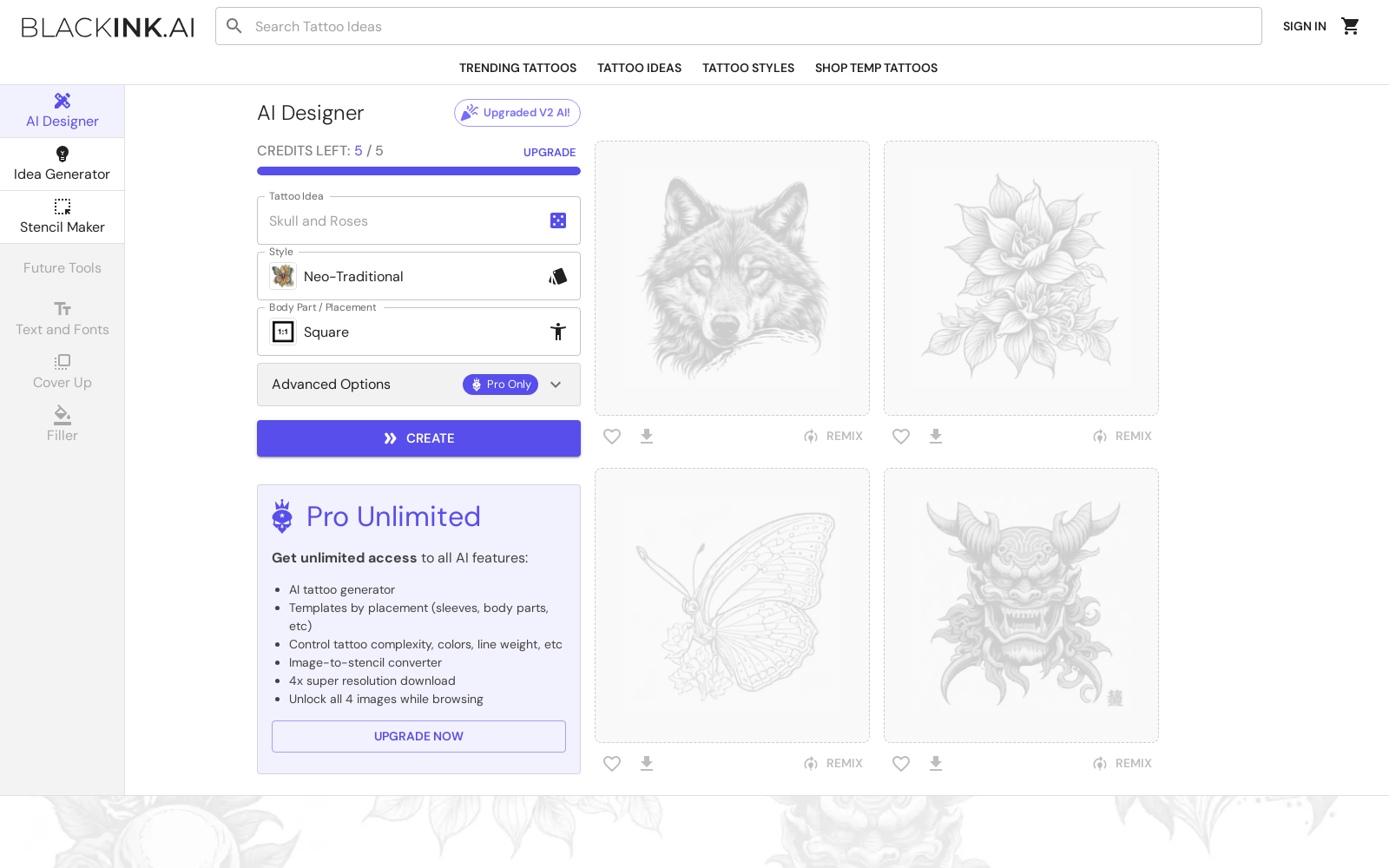This screenshot has width=1389, height=868.
Task: Click the body placement person icon
Action: click(x=558, y=332)
